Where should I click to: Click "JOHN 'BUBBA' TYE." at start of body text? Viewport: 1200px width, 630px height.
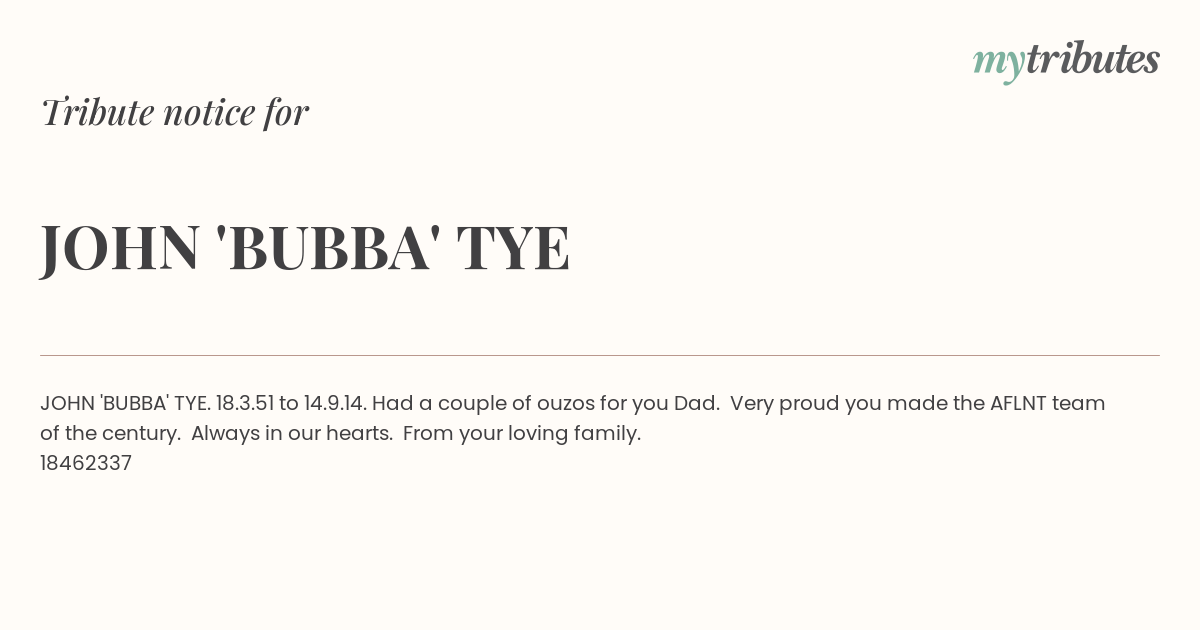point(125,403)
